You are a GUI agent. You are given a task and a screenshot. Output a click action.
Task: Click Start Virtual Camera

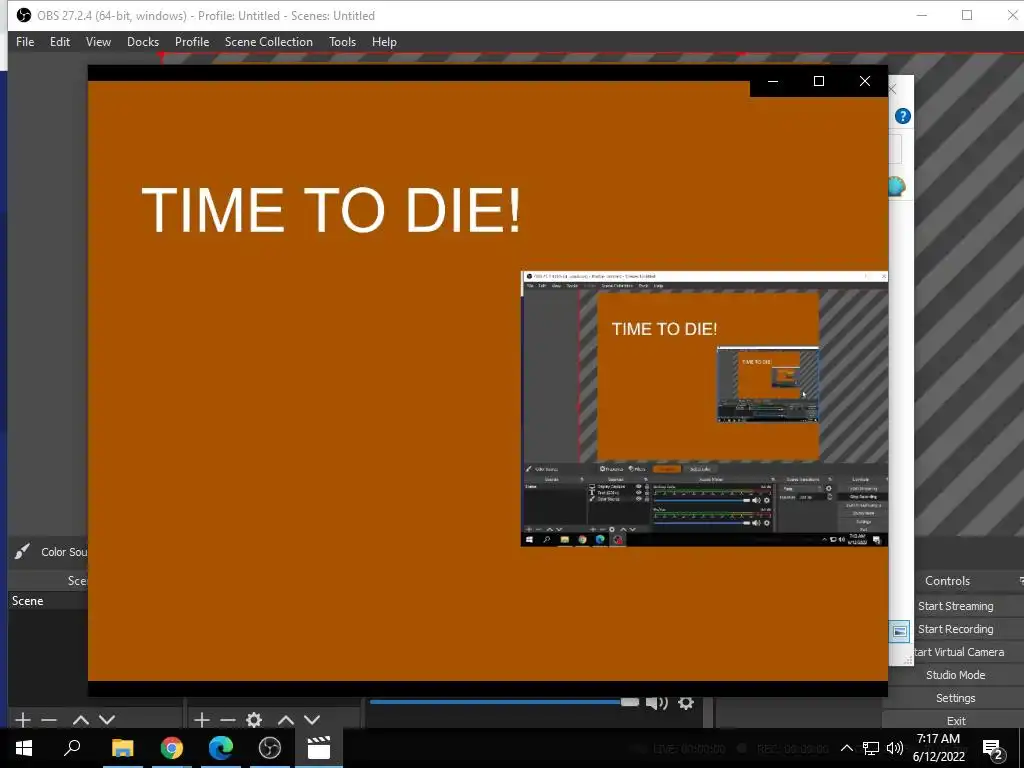959,652
